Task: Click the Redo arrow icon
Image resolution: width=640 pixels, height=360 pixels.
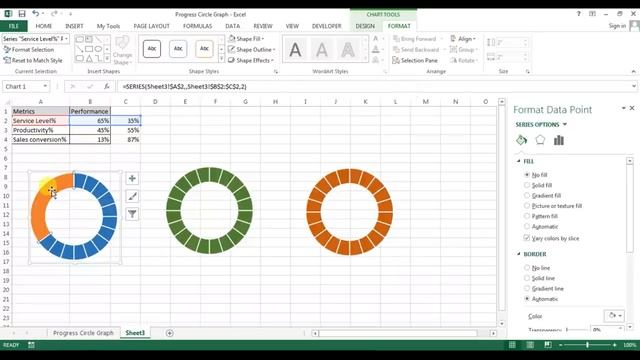Action: (x=54, y=14)
